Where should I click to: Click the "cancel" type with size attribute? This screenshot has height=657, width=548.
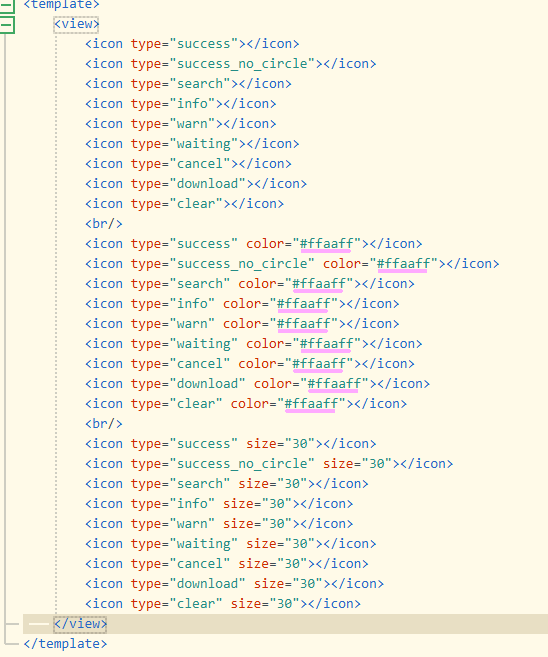200,564
